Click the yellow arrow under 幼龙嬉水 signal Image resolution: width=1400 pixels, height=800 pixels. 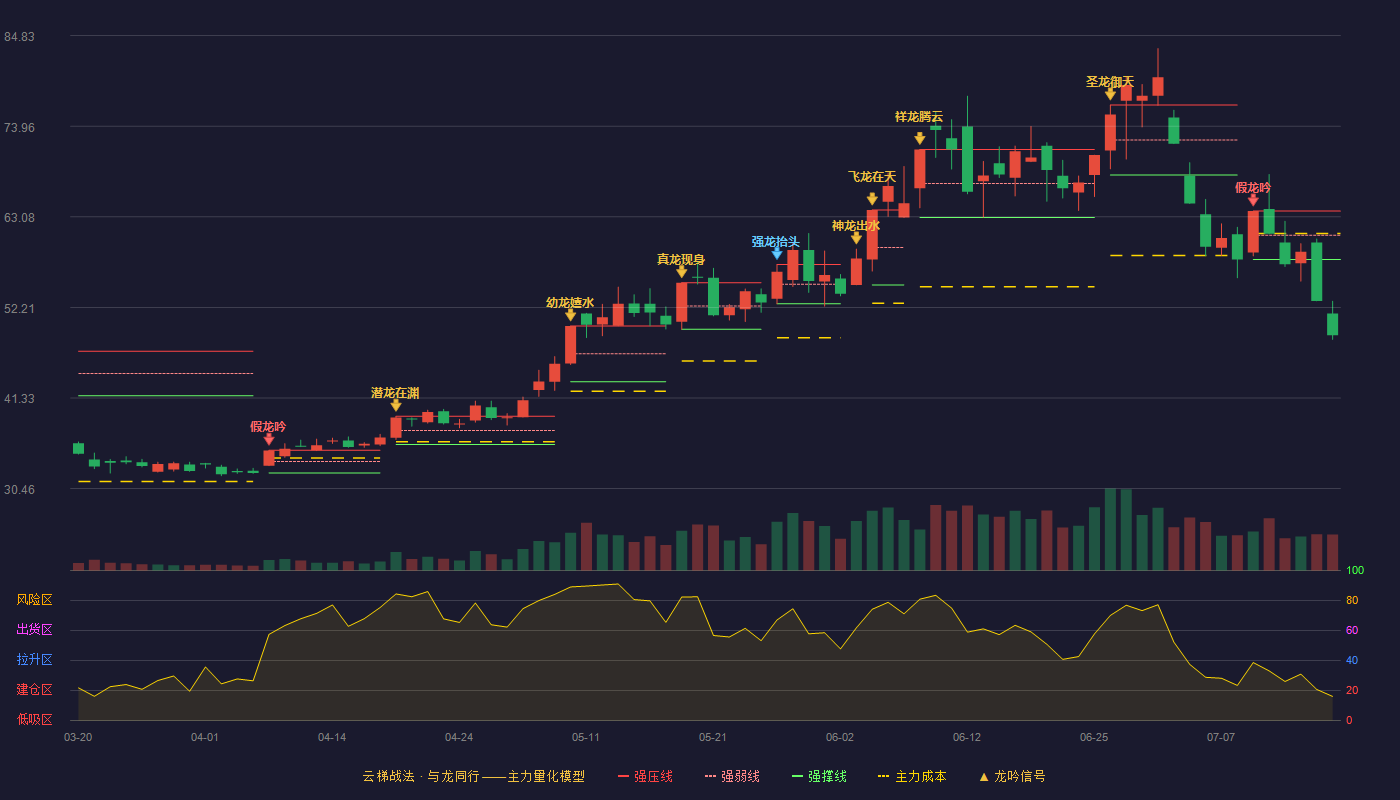tap(571, 315)
